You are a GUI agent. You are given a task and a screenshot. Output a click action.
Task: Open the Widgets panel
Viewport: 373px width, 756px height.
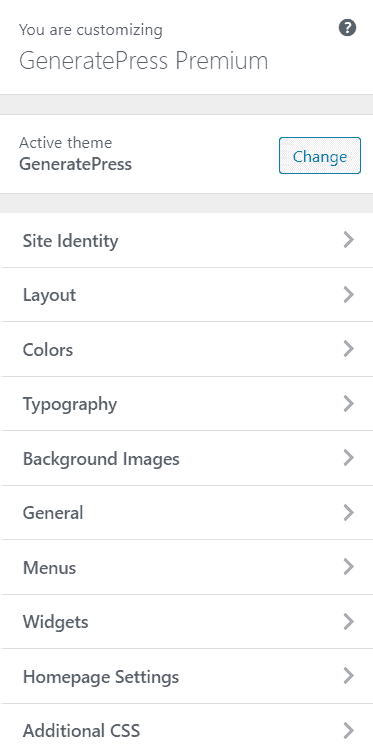pos(186,621)
